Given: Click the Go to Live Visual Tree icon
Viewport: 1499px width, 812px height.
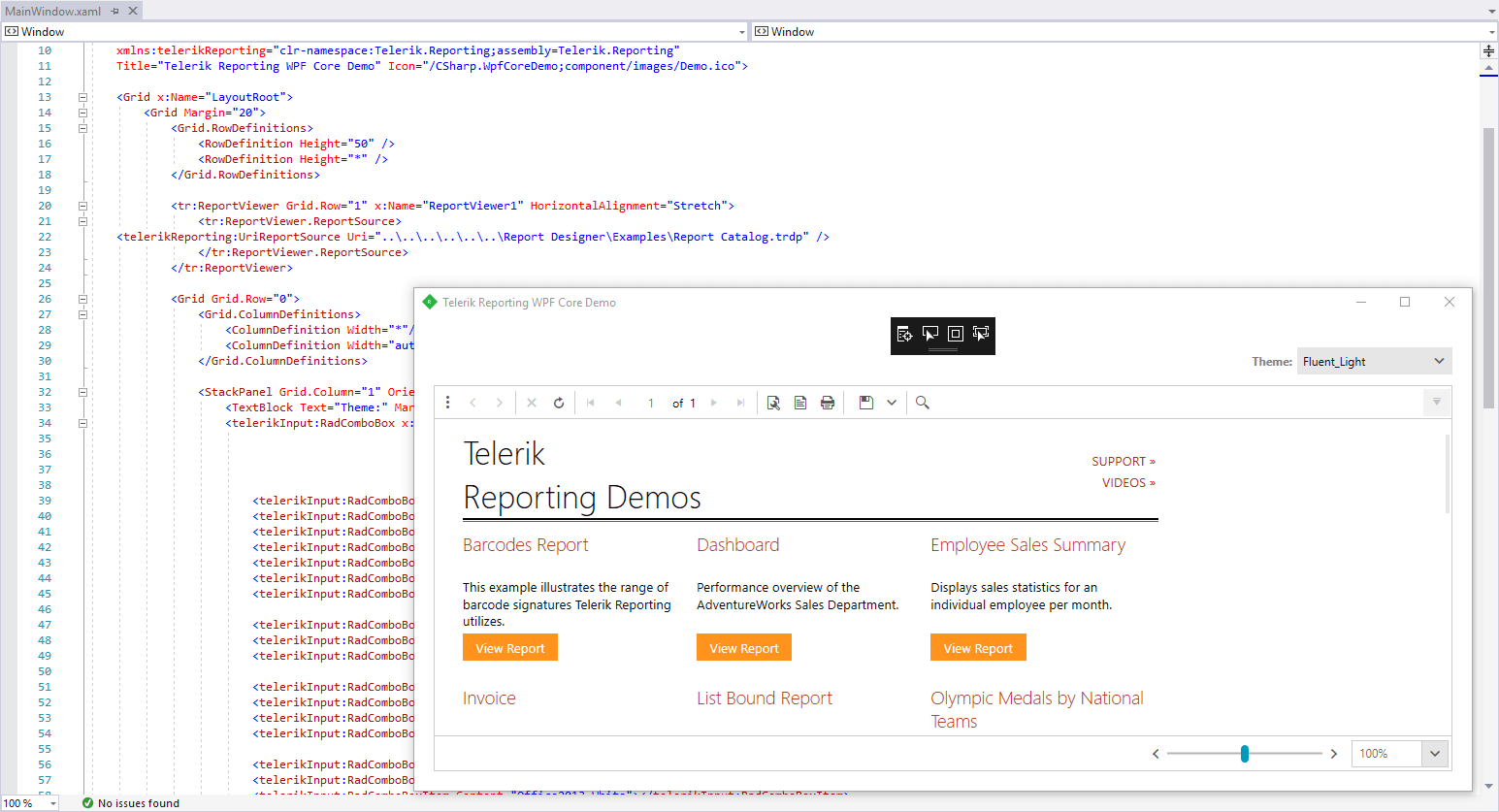Looking at the screenshot, I should [x=904, y=334].
